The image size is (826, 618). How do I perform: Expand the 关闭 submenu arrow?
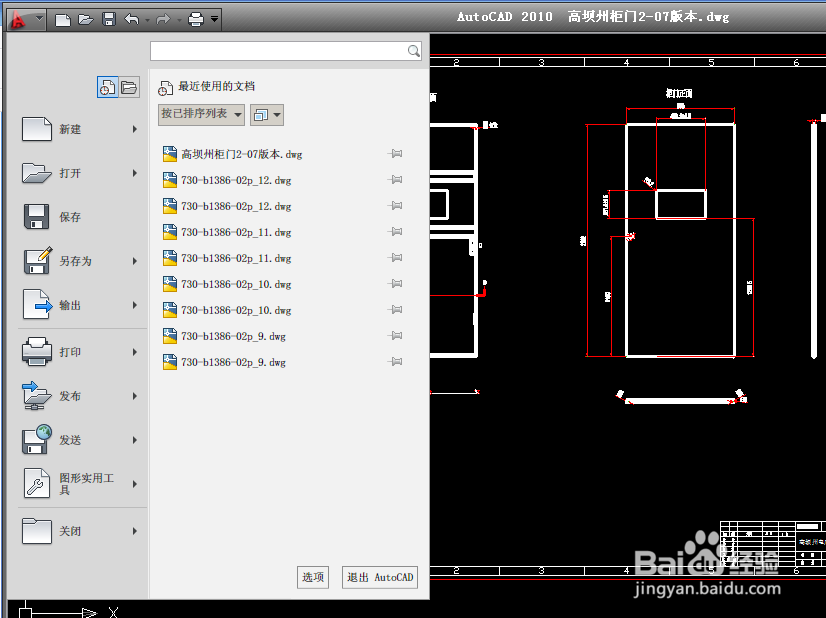[135, 531]
